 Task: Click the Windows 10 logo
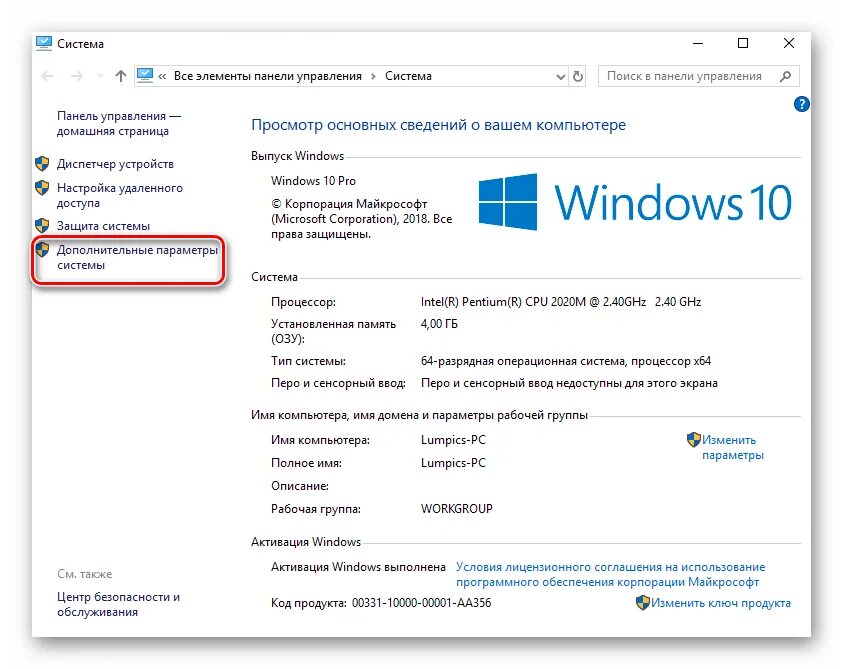click(x=635, y=202)
